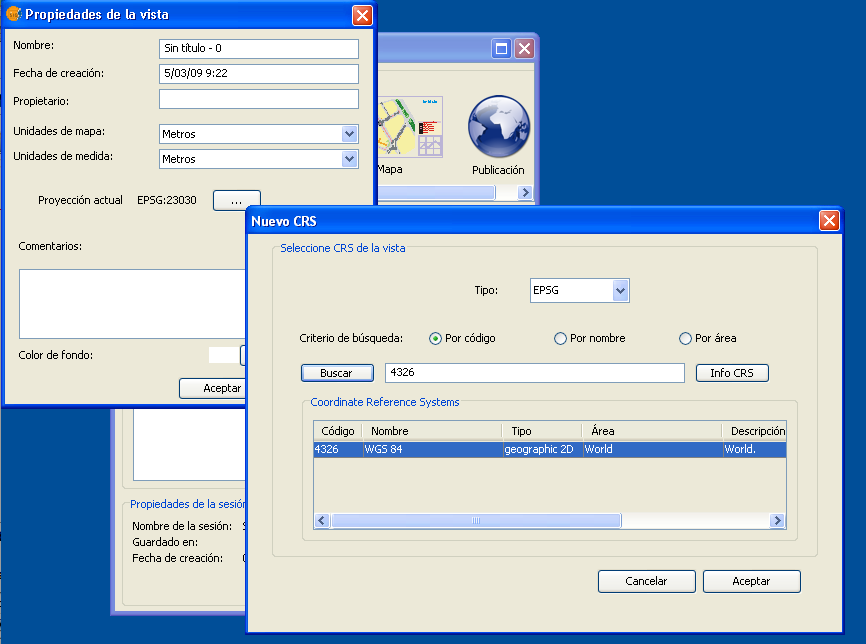Maximize the background project manager window

[x=502, y=48]
